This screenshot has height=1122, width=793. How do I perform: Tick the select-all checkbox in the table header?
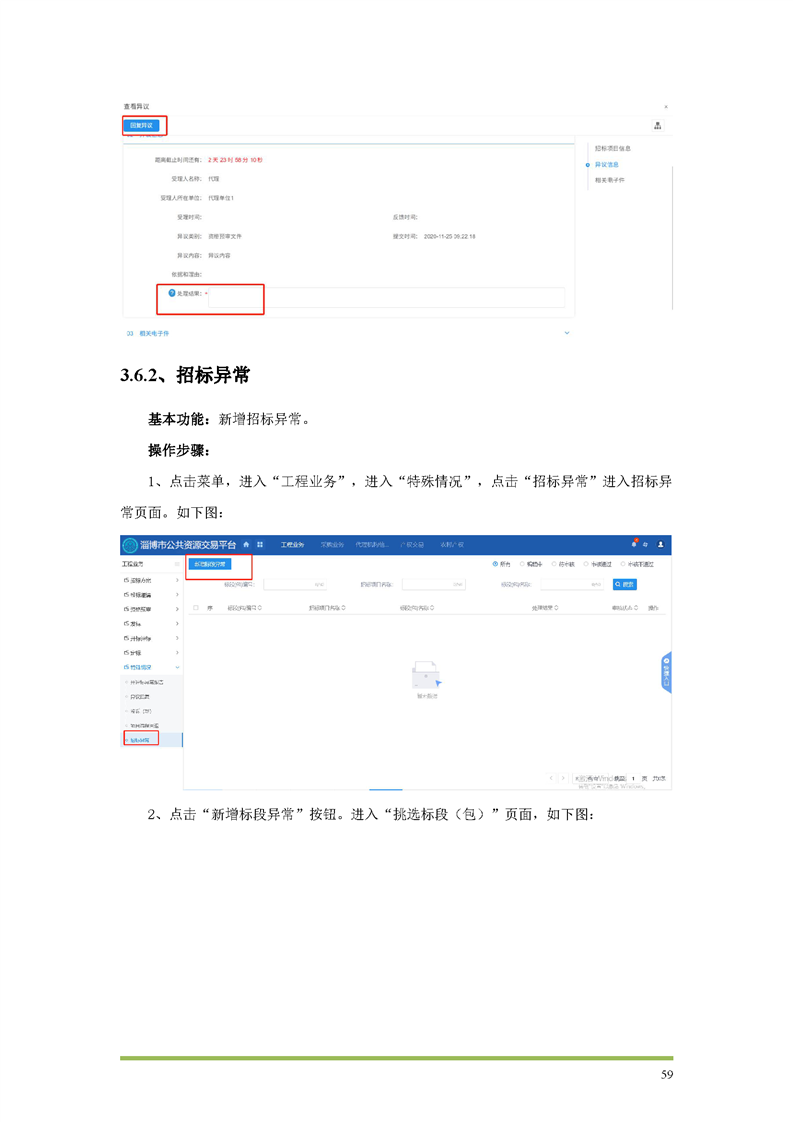196,608
